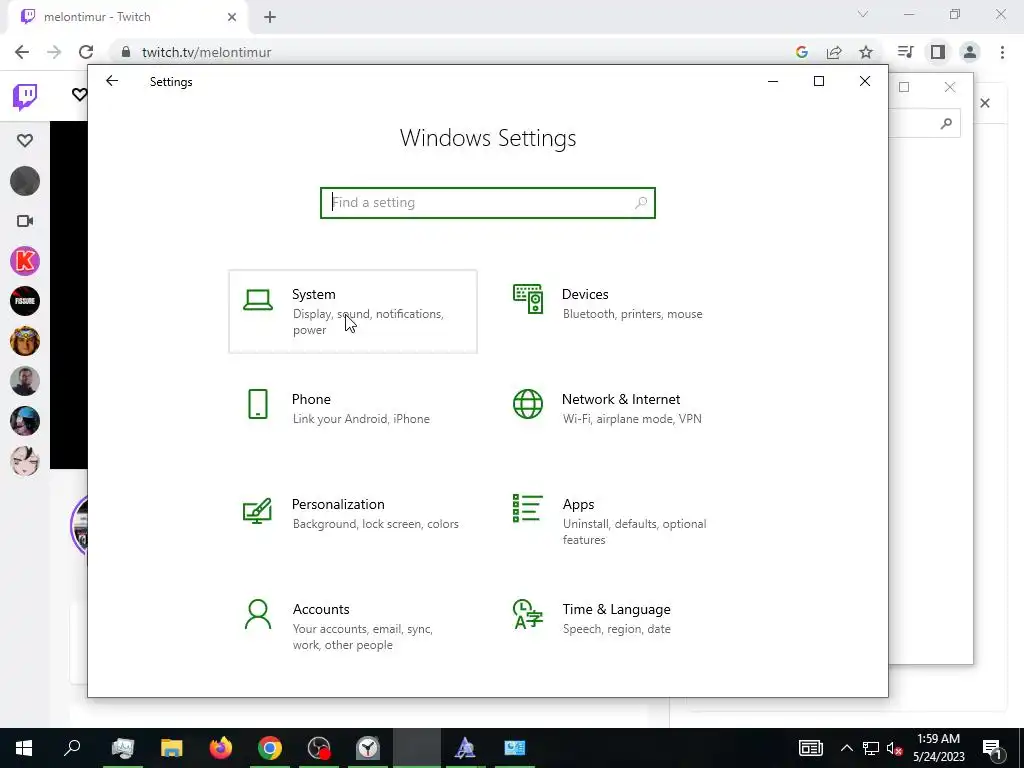This screenshot has height=768, width=1024.
Task: Go back in Chrome browser
Action: 22,52
